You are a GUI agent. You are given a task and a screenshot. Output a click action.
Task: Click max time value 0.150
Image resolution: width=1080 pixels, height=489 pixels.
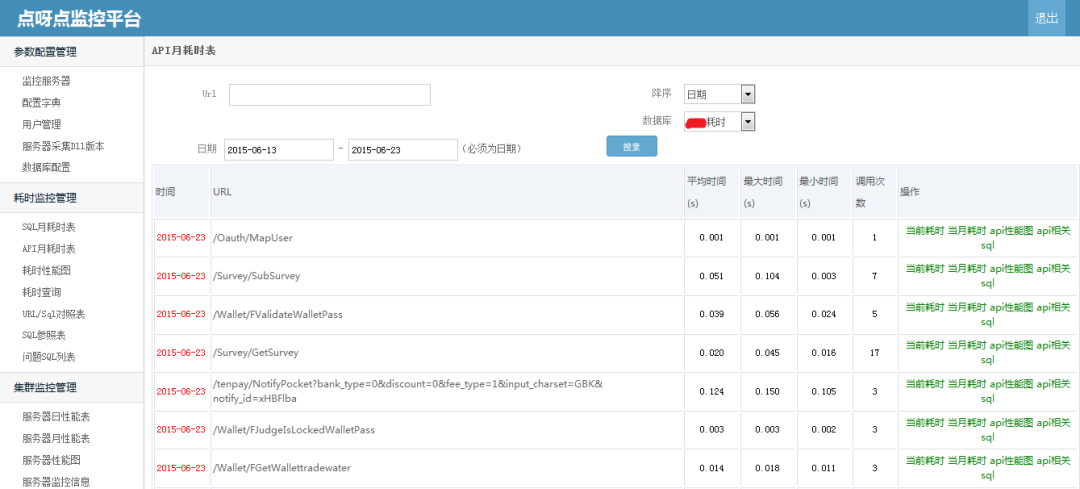pos(767,391)
